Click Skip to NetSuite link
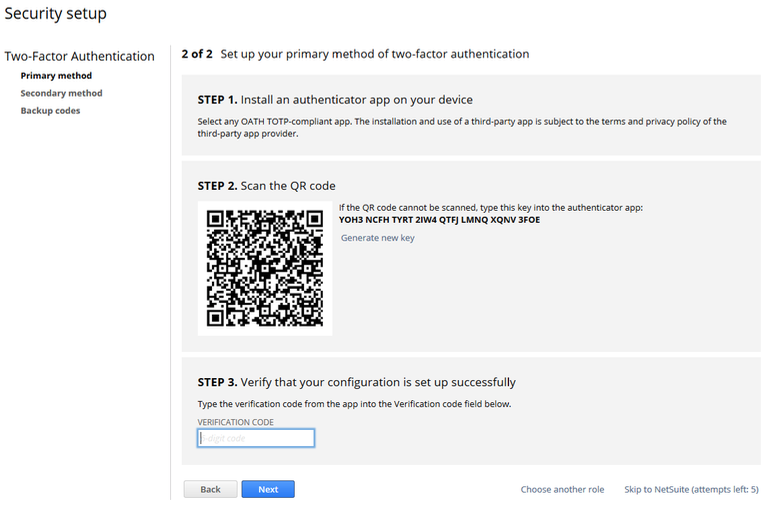This screenshot has height=505, width=770. coord(691,489)
